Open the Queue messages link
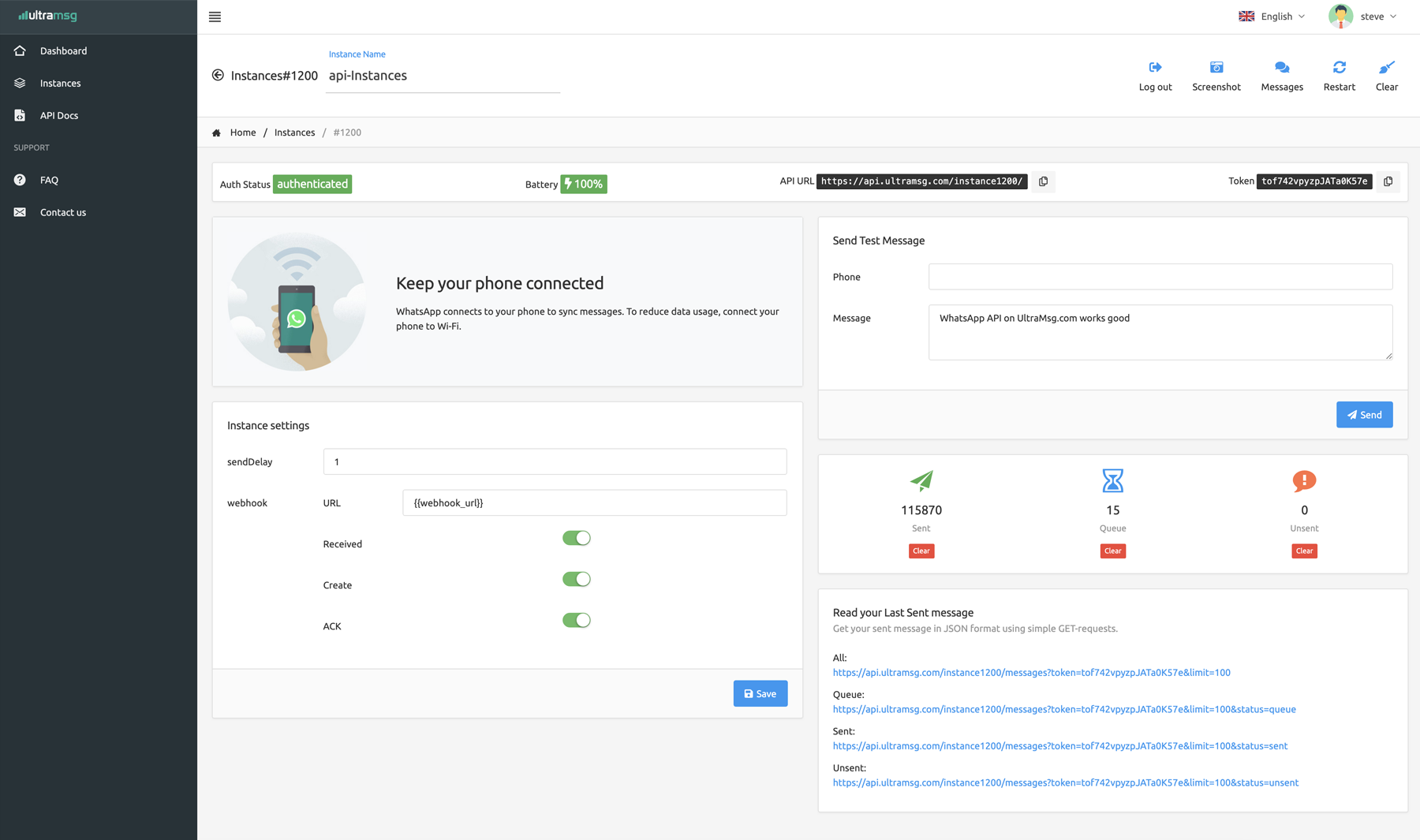Screen dimensions: 1420x840 (x=1064, y=709)
